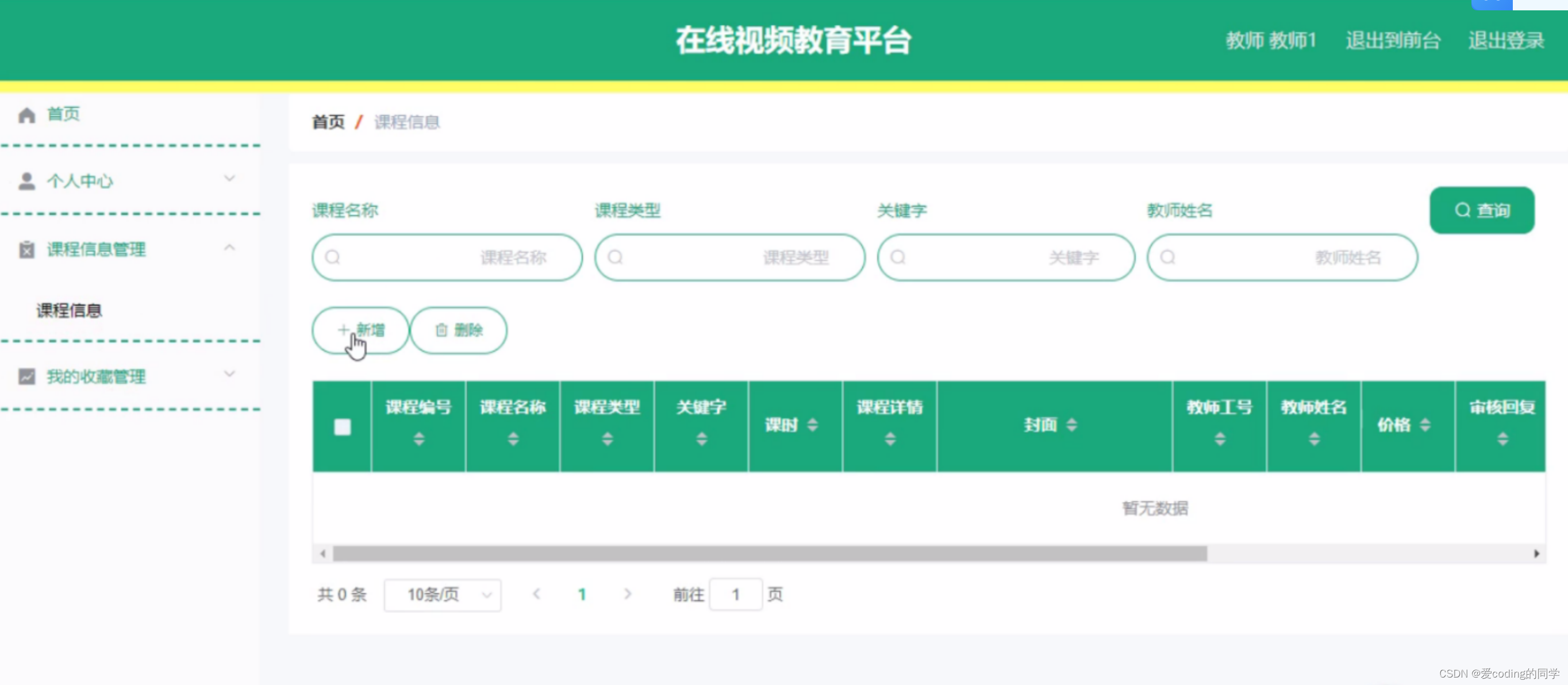Sort by 价格 column arrows
This screenshot has height=685, width=1568.
point(1425,425)
